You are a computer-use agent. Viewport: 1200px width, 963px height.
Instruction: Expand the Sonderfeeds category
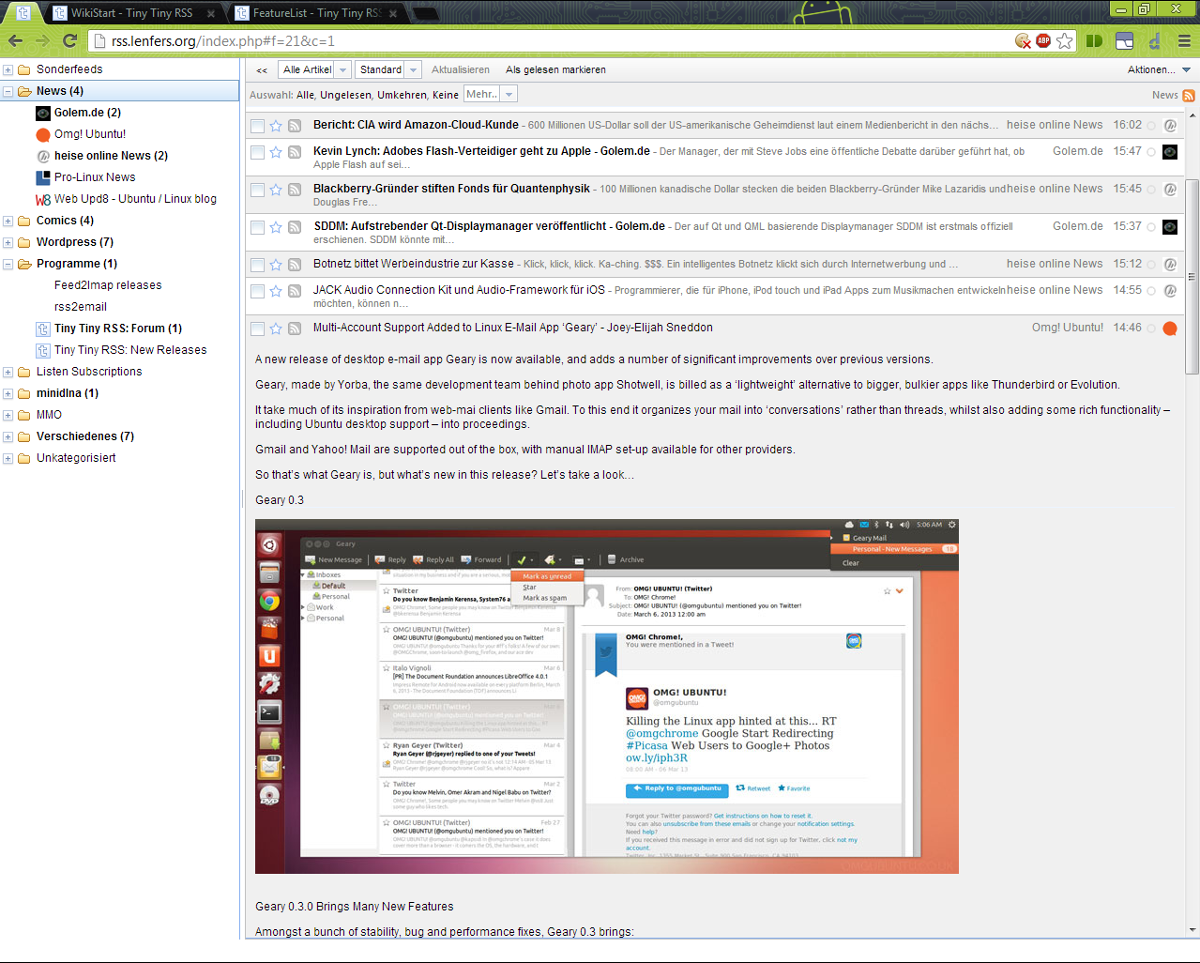point(8,70)
